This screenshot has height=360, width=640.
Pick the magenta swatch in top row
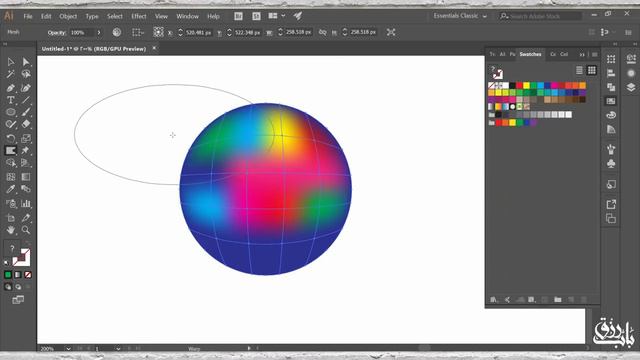point(554,85)
